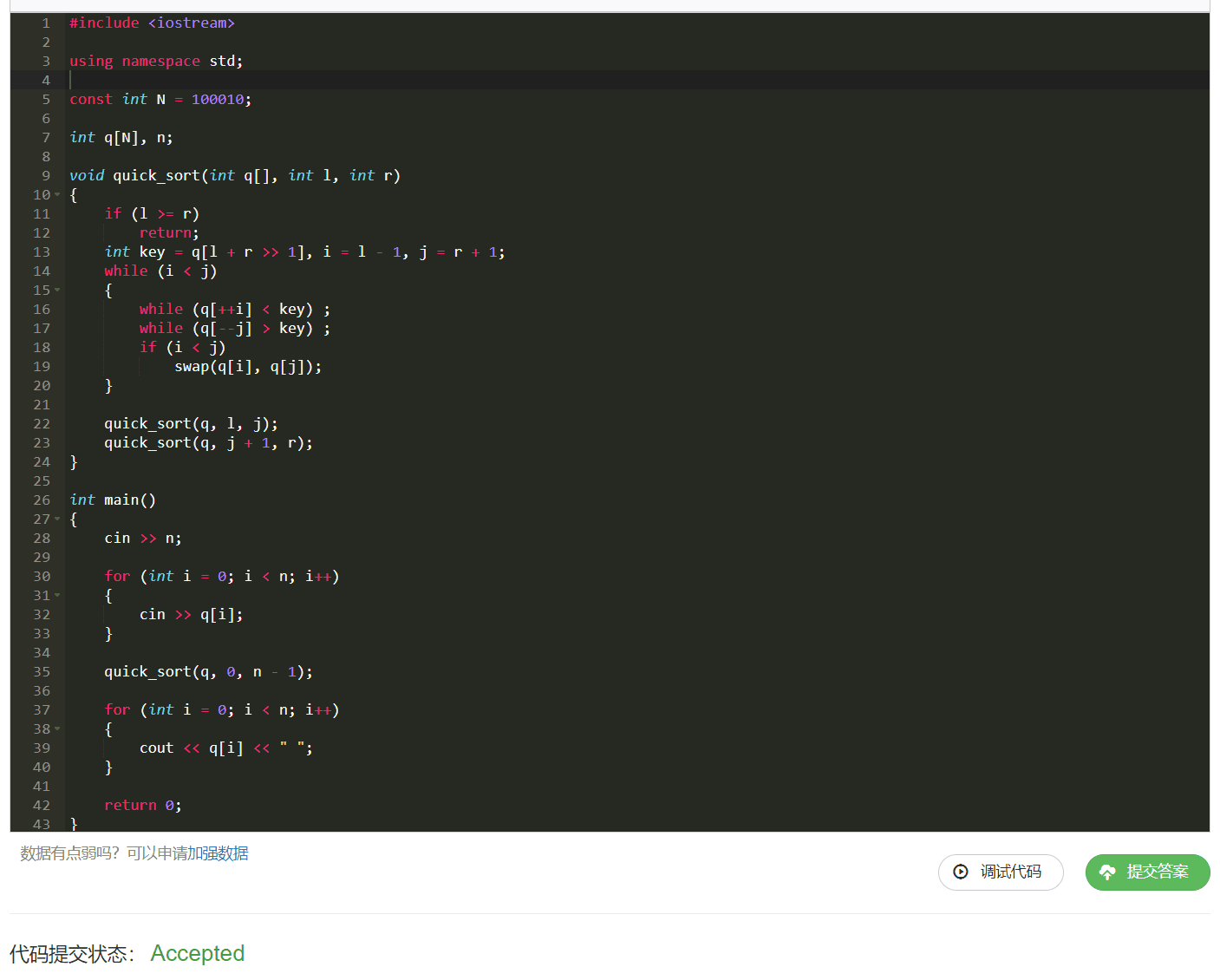Click 'int main()' on line 26

(x=113, y=500)
